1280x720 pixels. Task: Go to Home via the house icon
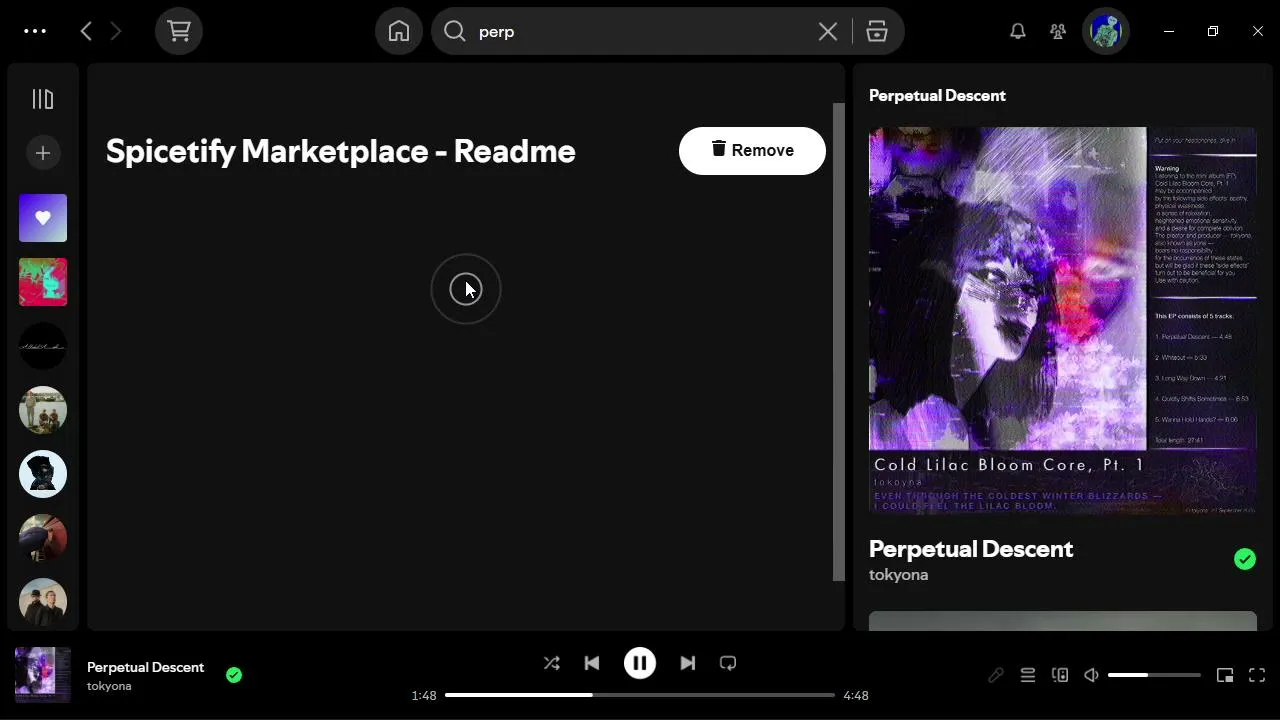[399, 31]
